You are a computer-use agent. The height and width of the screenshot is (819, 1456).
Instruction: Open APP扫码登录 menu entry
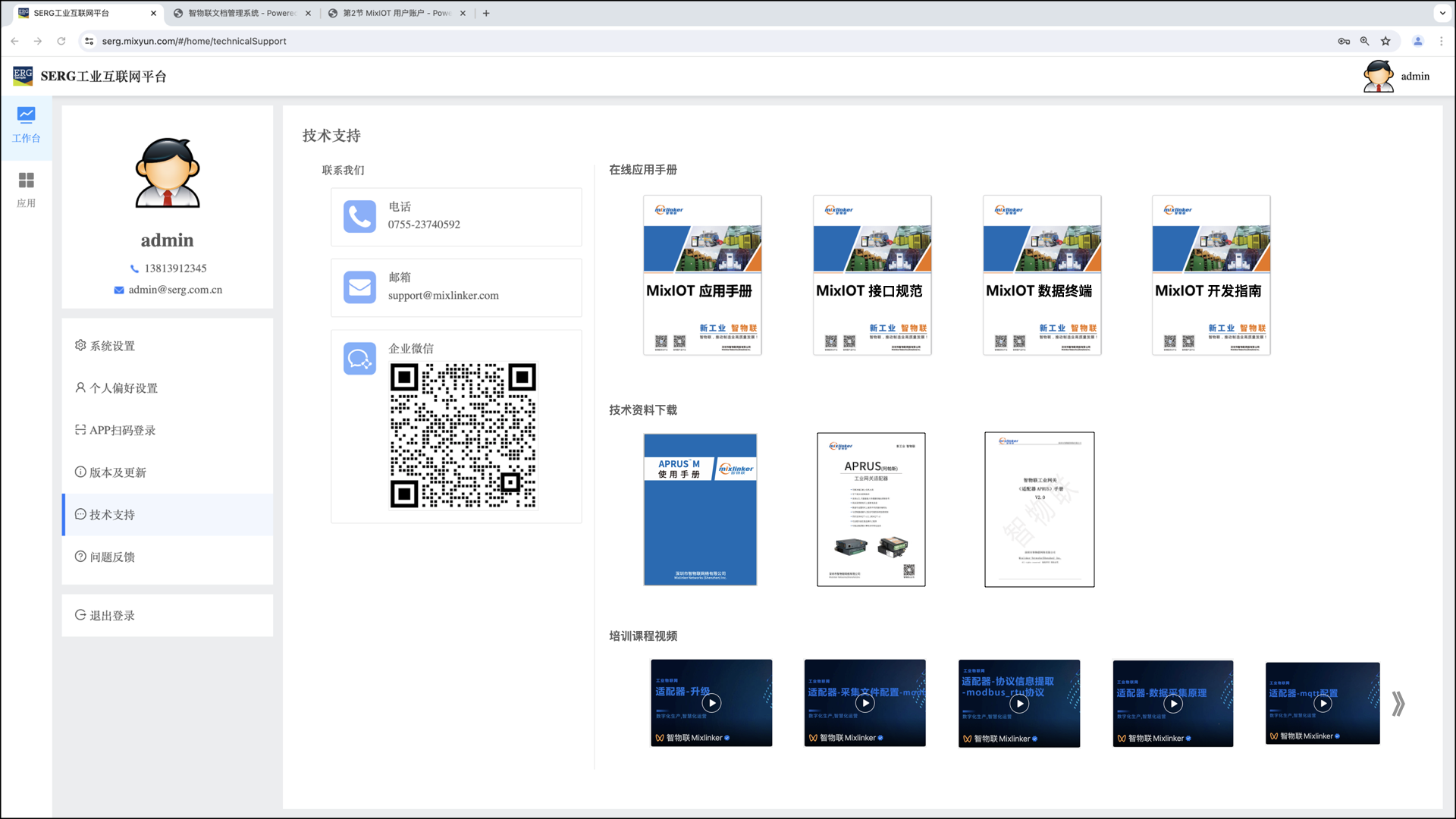(122, 430)
